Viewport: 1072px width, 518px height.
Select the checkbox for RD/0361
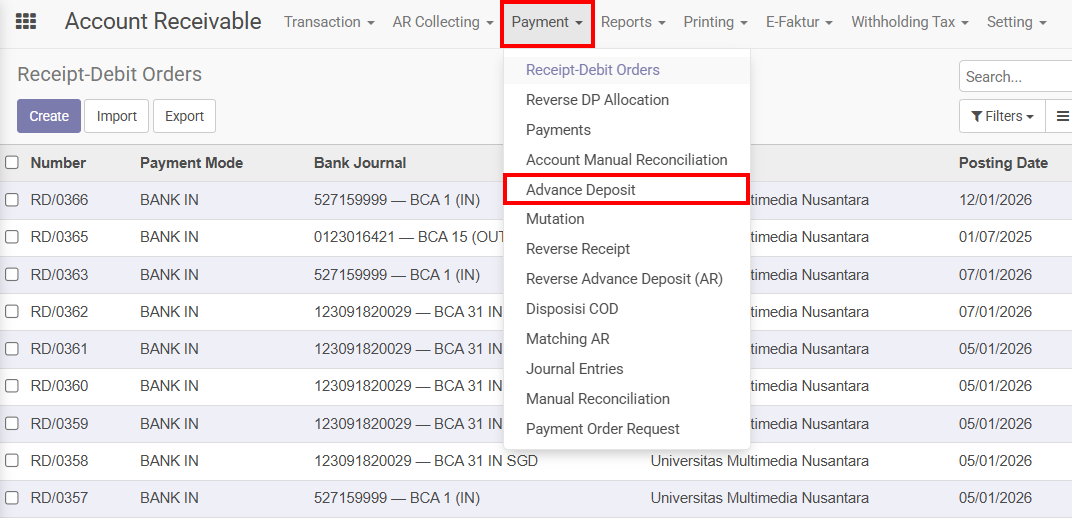click(x=12, y=349)
